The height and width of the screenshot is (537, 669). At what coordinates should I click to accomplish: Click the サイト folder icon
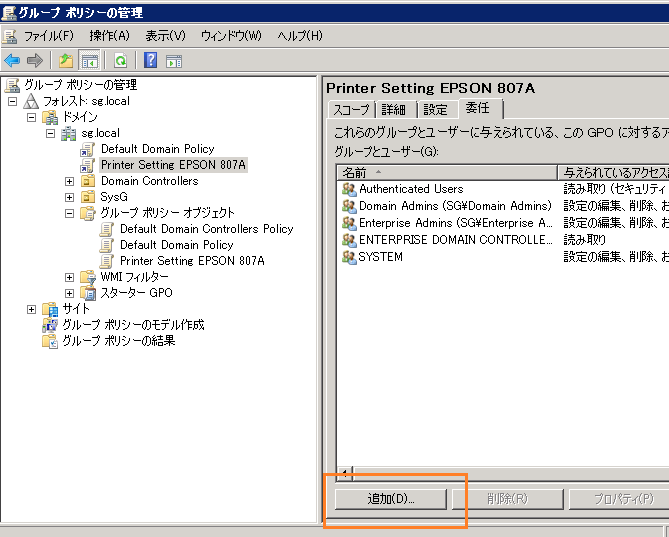[50, 309]
